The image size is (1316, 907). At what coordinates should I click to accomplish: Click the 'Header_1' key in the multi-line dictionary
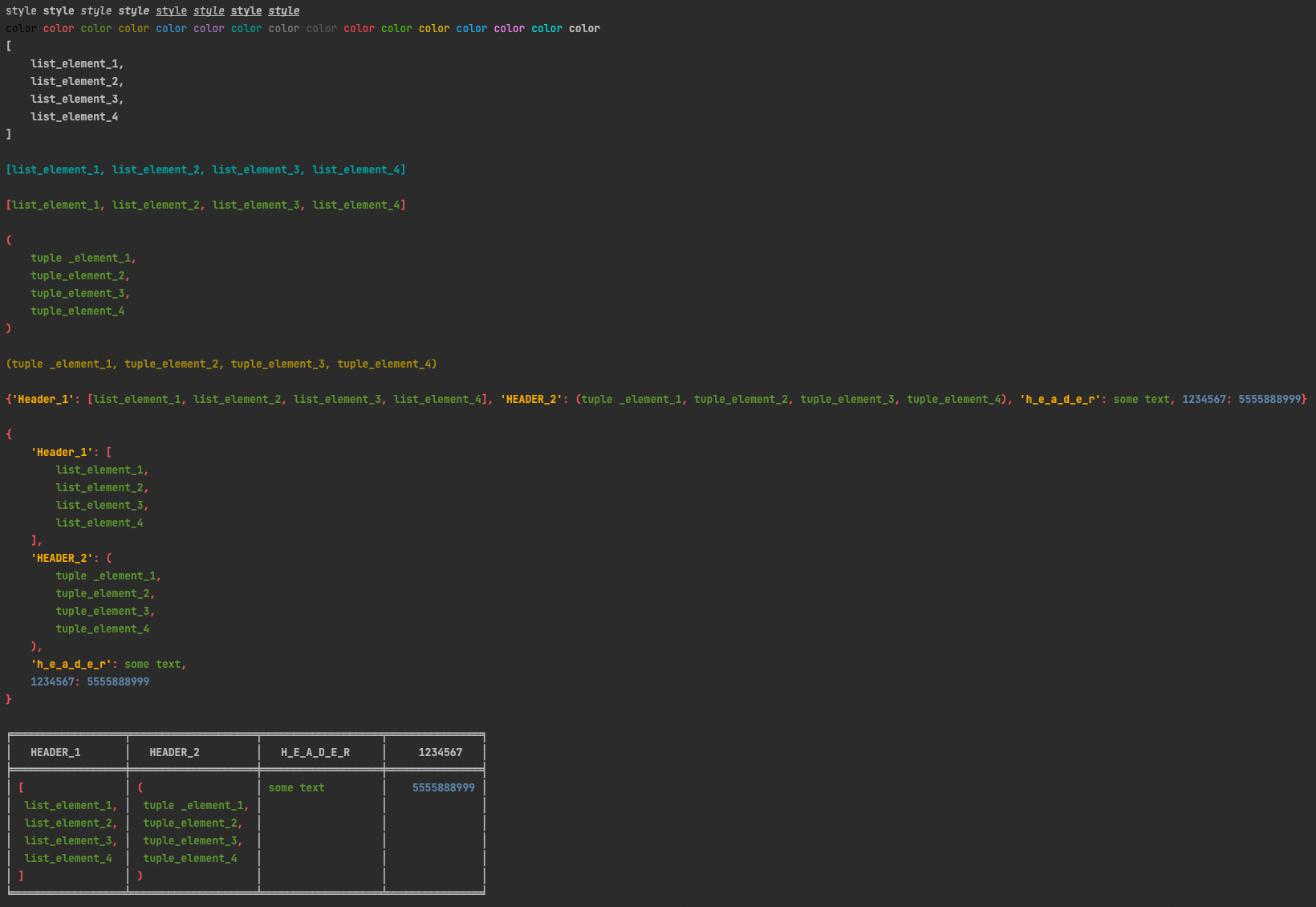[62, 452]
